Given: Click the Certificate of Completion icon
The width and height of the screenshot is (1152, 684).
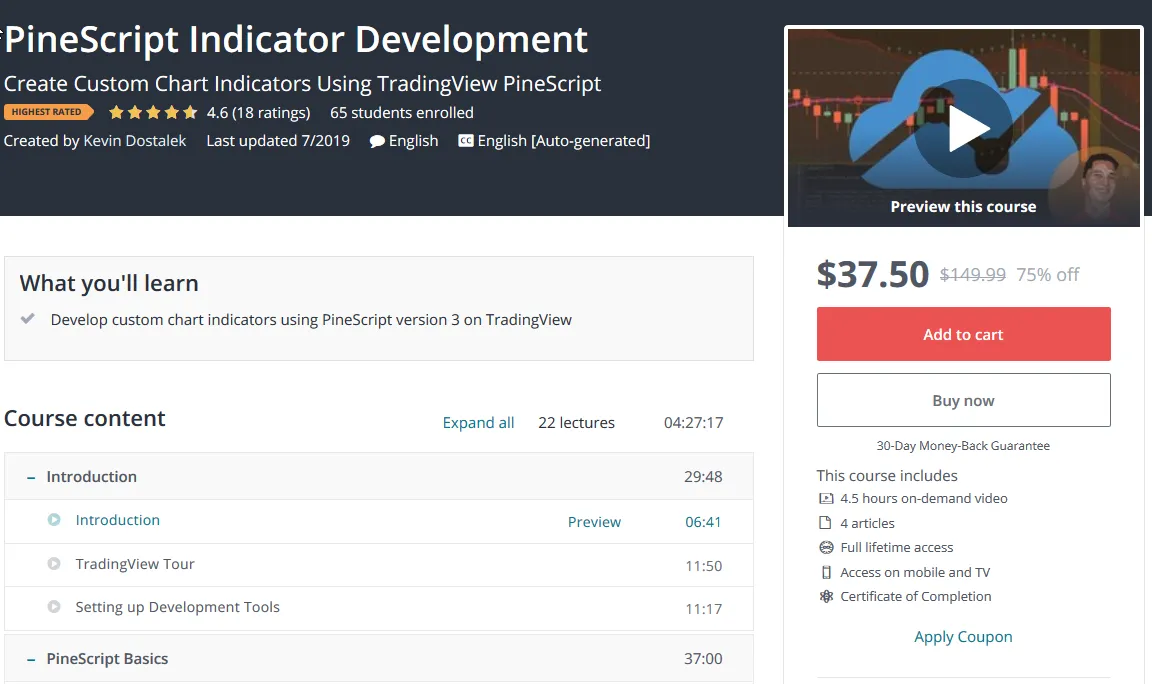Looking at the screenshot, I should [x=826, y=596].
